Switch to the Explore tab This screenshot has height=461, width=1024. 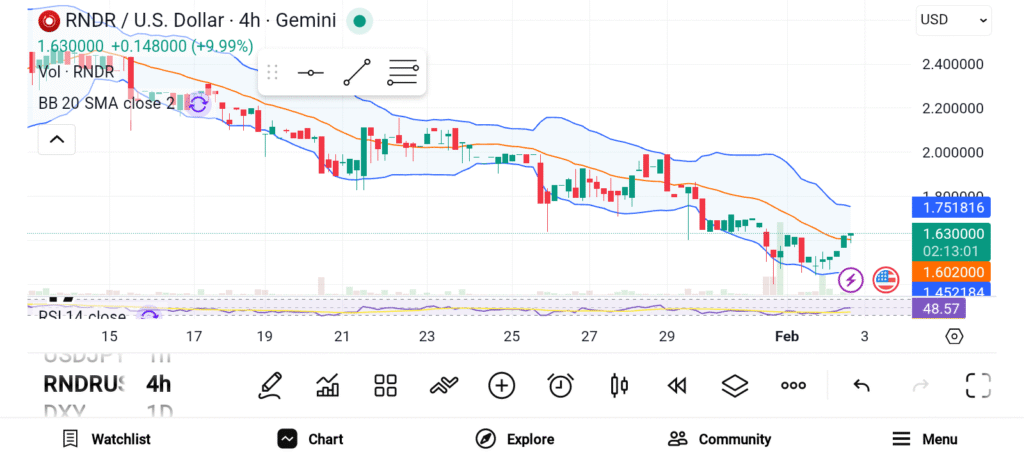pyautogui.click(x=514, y=439)
